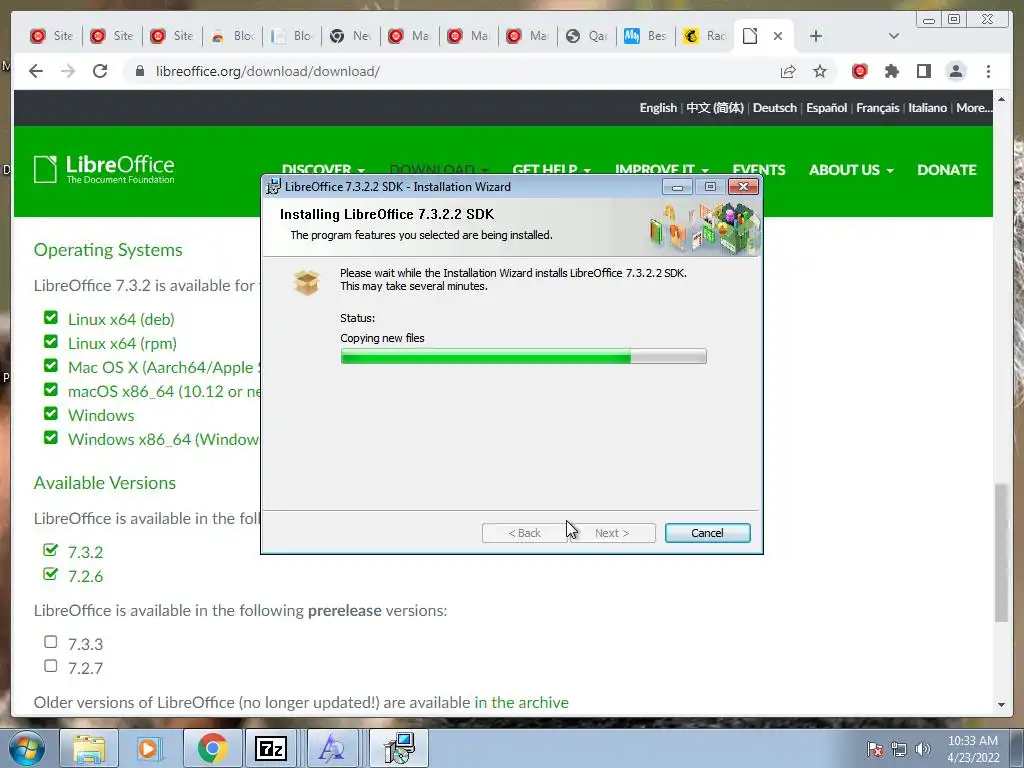
Task: Close the active blank tab
Action: click(778, 36)
